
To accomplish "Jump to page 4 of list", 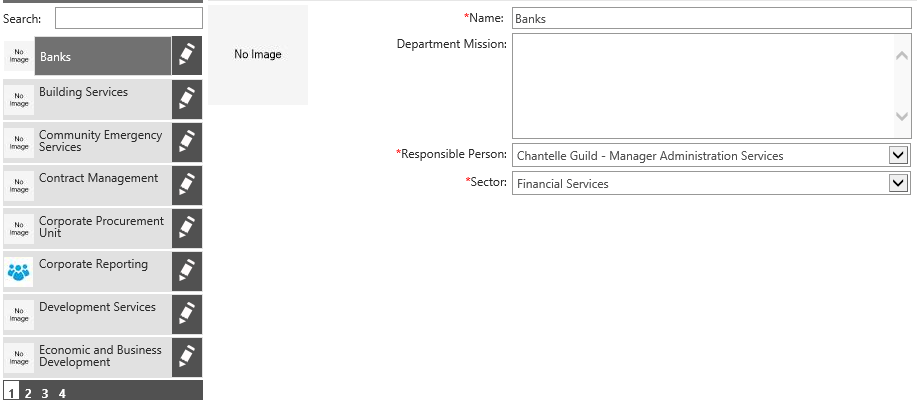I will [62, 394].
